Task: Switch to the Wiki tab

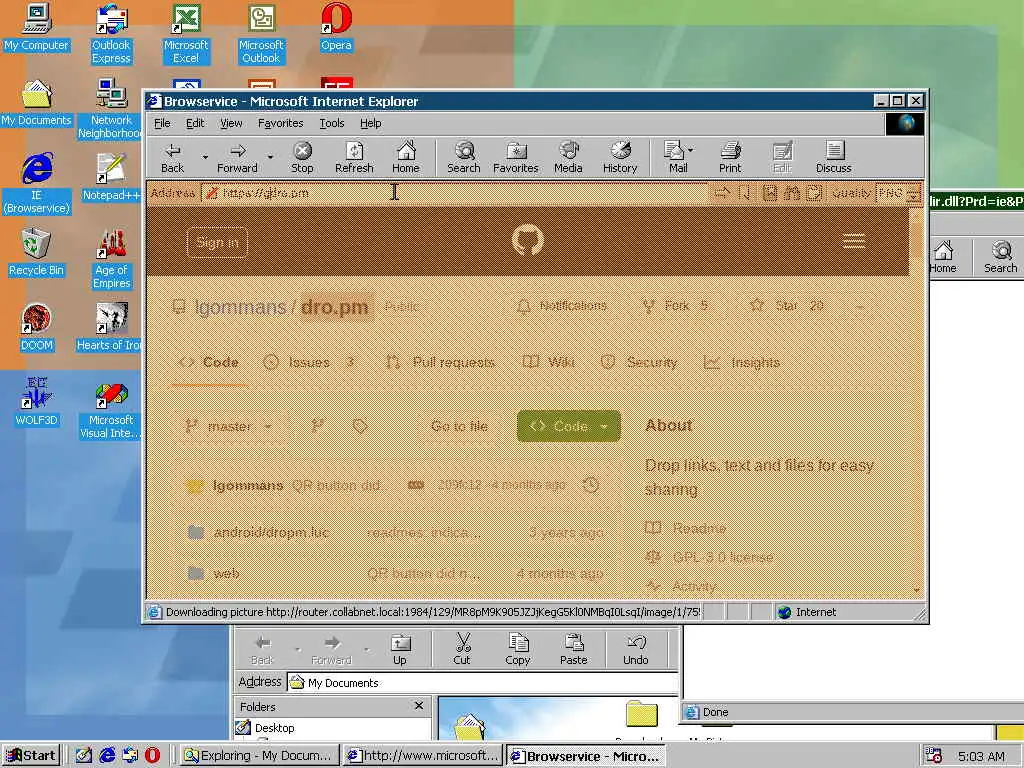Action: pos(549,362)
